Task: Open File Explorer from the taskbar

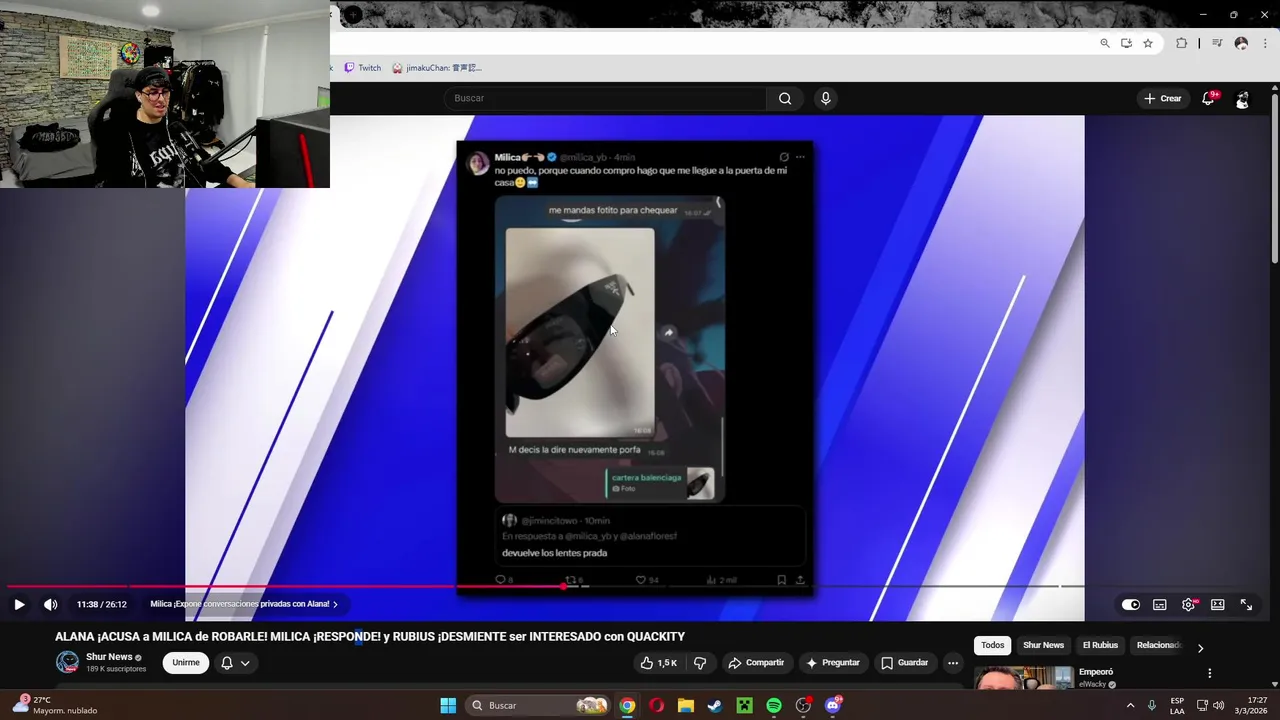Action: click(685, 706)
